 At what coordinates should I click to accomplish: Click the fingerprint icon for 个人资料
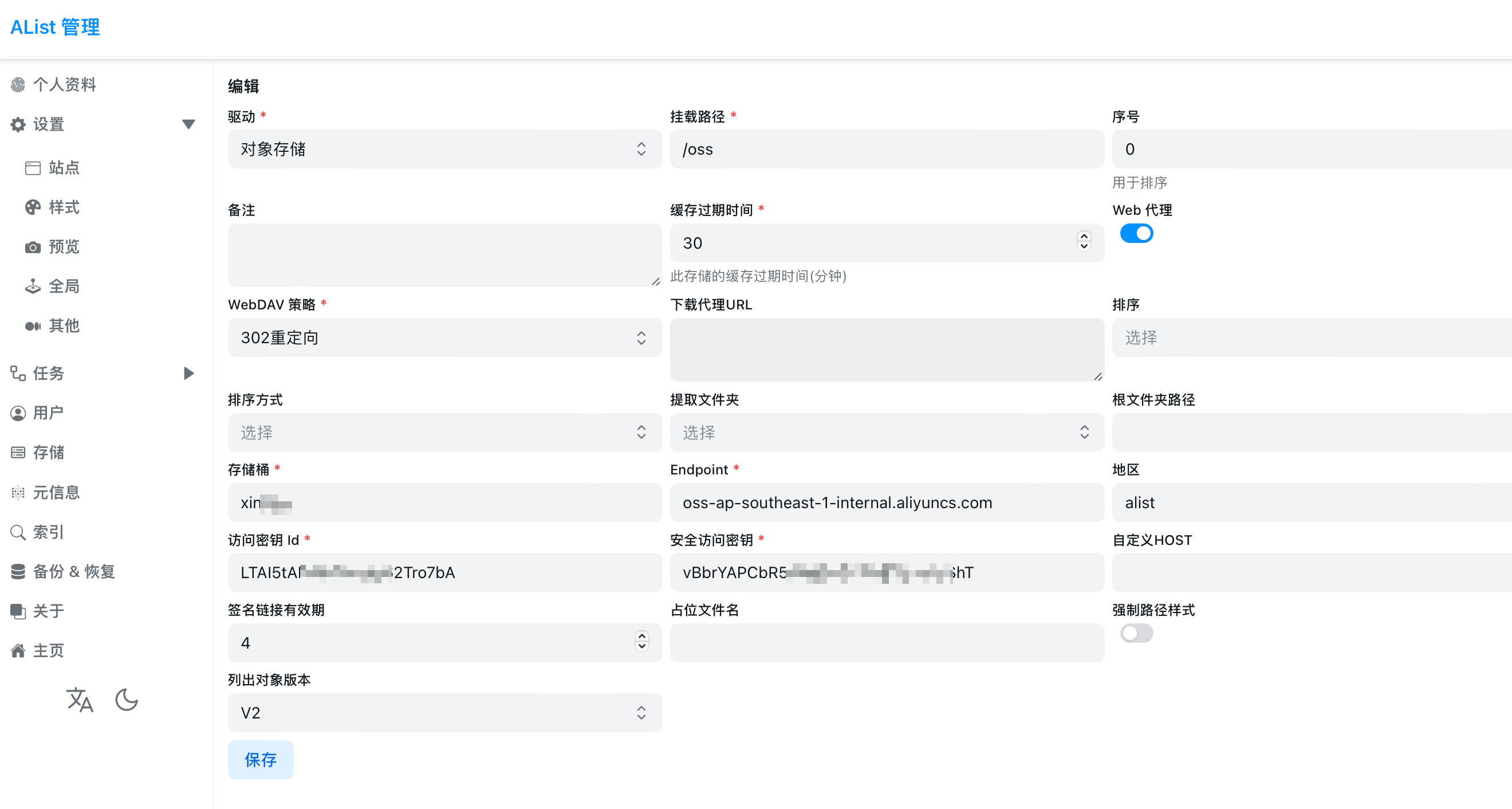(18, 85)
